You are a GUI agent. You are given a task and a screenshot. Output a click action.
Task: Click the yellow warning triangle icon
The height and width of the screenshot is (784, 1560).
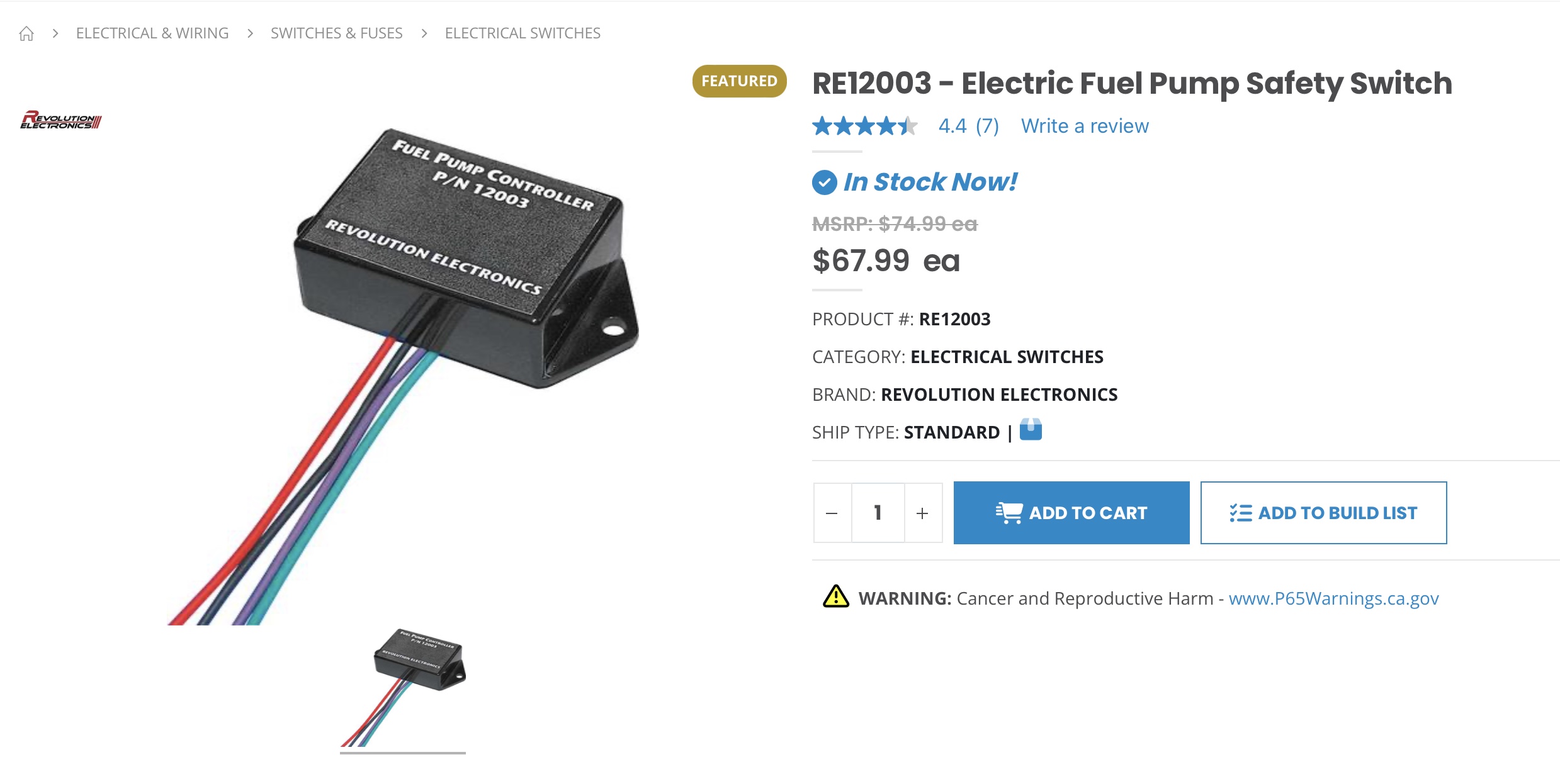[836, 596]
